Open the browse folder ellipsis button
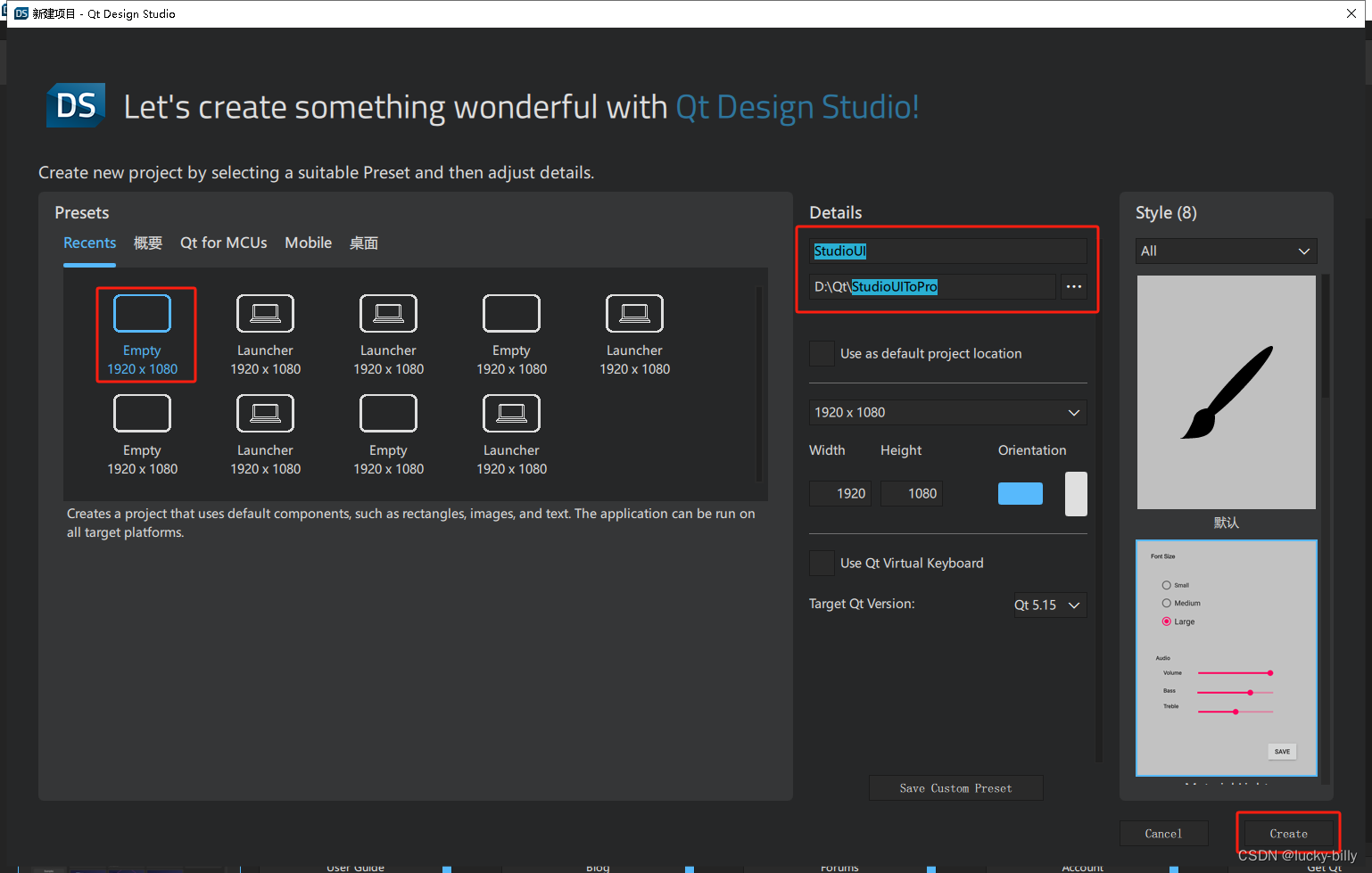The width and height of the screenshot is (1372, 873). [1074, 286]
